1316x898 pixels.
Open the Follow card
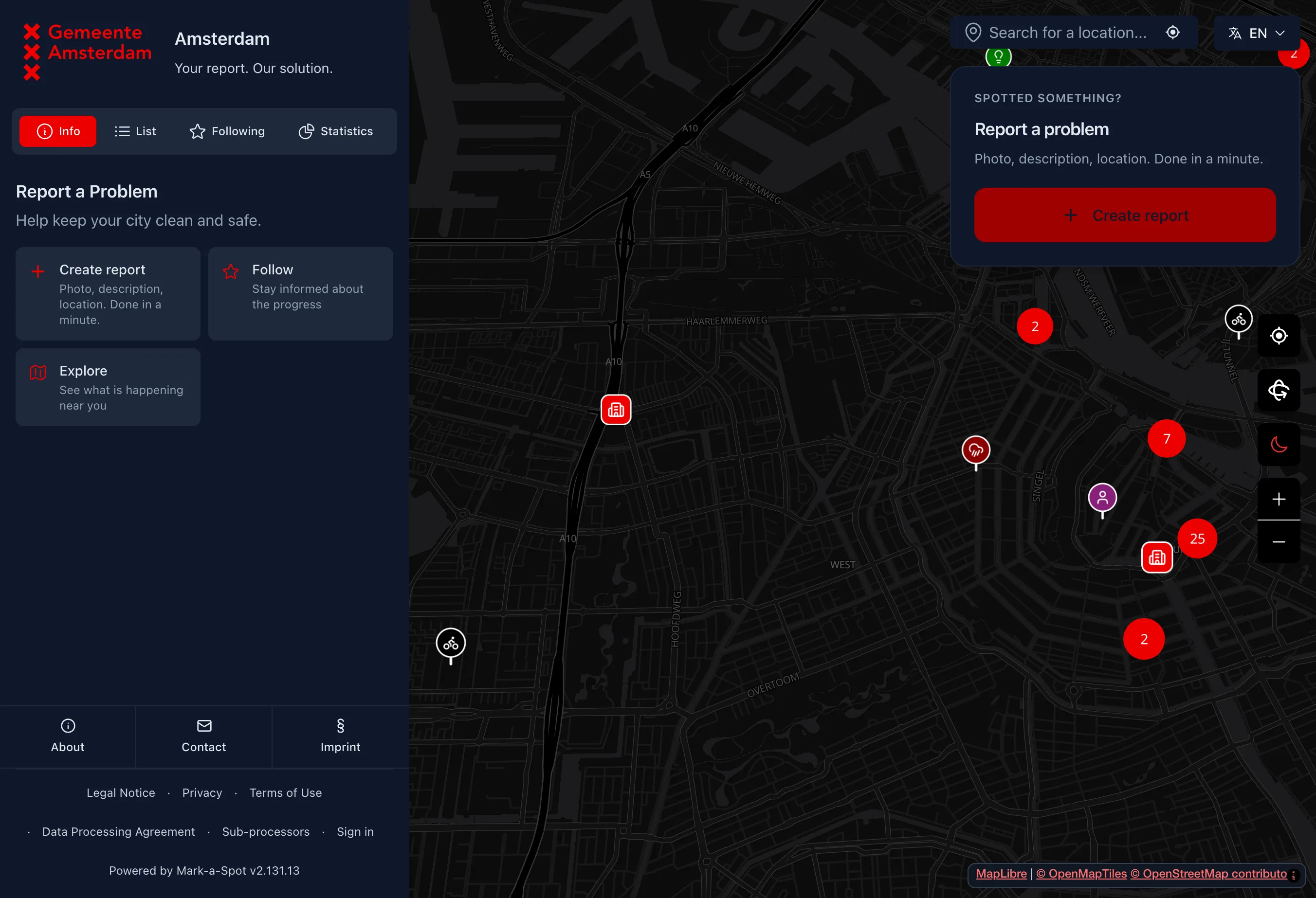coord(301,294)
